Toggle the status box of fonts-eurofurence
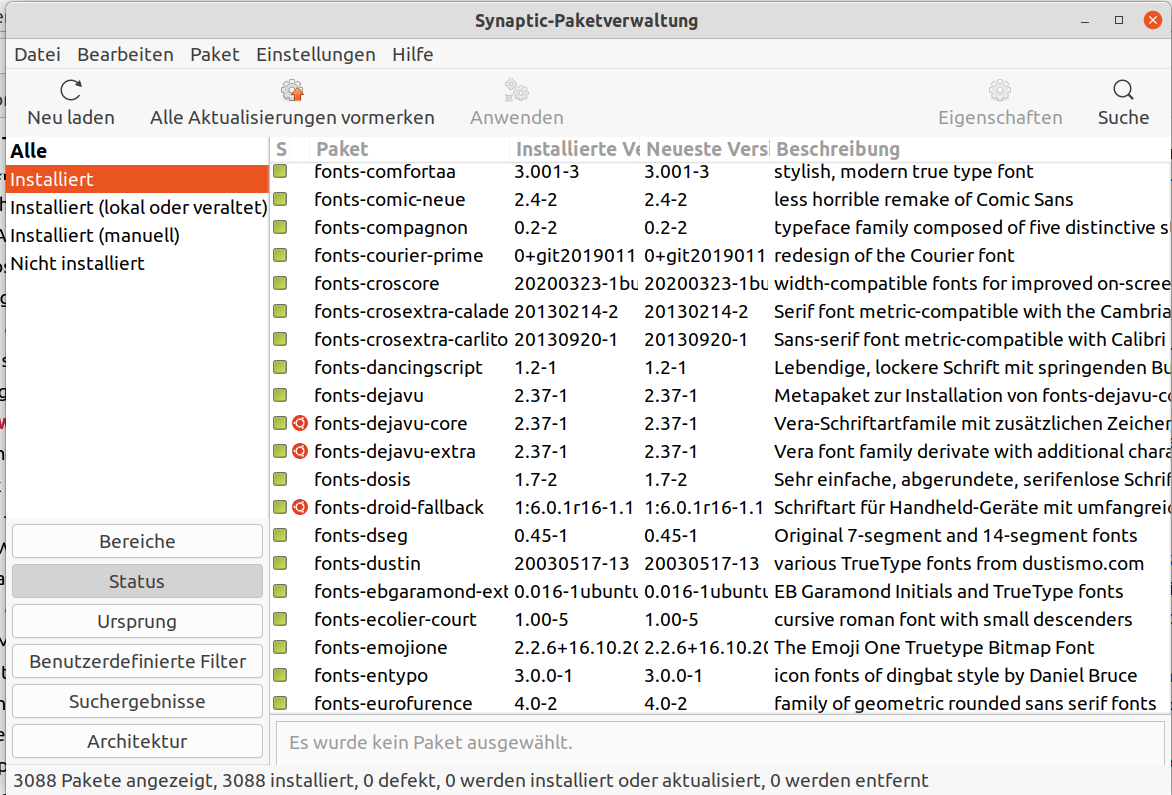Image resolution: width=1172 pixels, height=795 pixels. click(x=280, y=704)
